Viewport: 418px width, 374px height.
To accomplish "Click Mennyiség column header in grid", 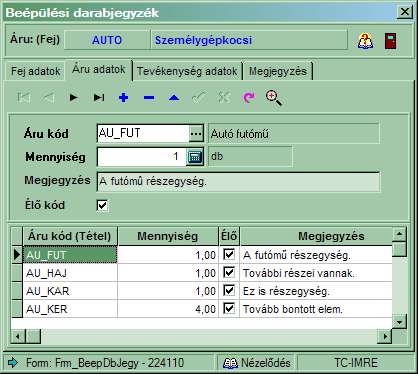I will (168, 236).
